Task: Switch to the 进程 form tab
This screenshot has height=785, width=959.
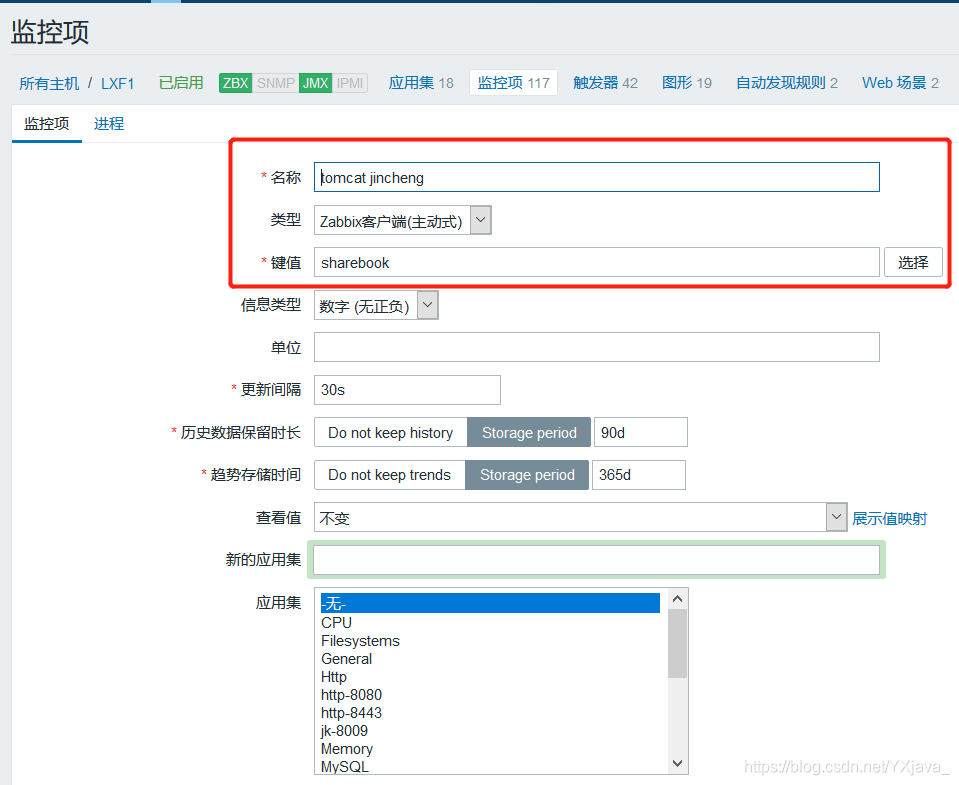Action: 109,123
